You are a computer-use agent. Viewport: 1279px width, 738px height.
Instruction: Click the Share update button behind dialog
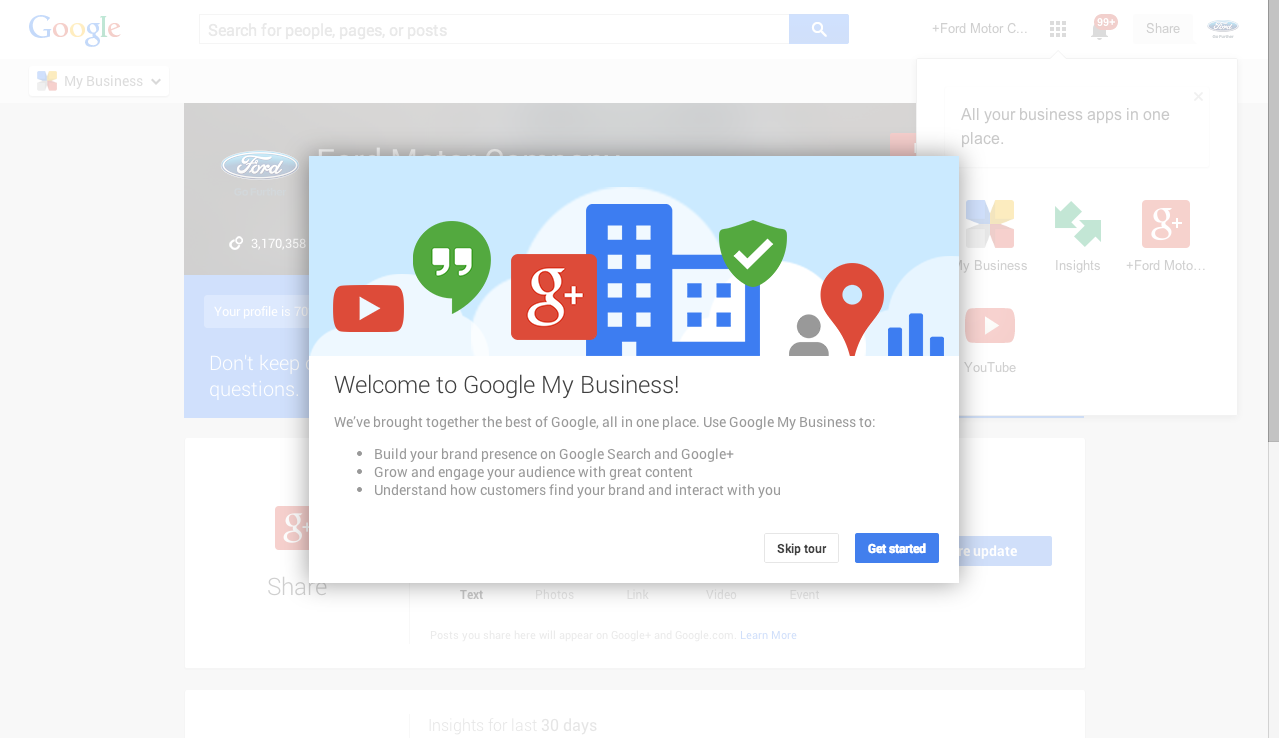(x=1005, y=551)
